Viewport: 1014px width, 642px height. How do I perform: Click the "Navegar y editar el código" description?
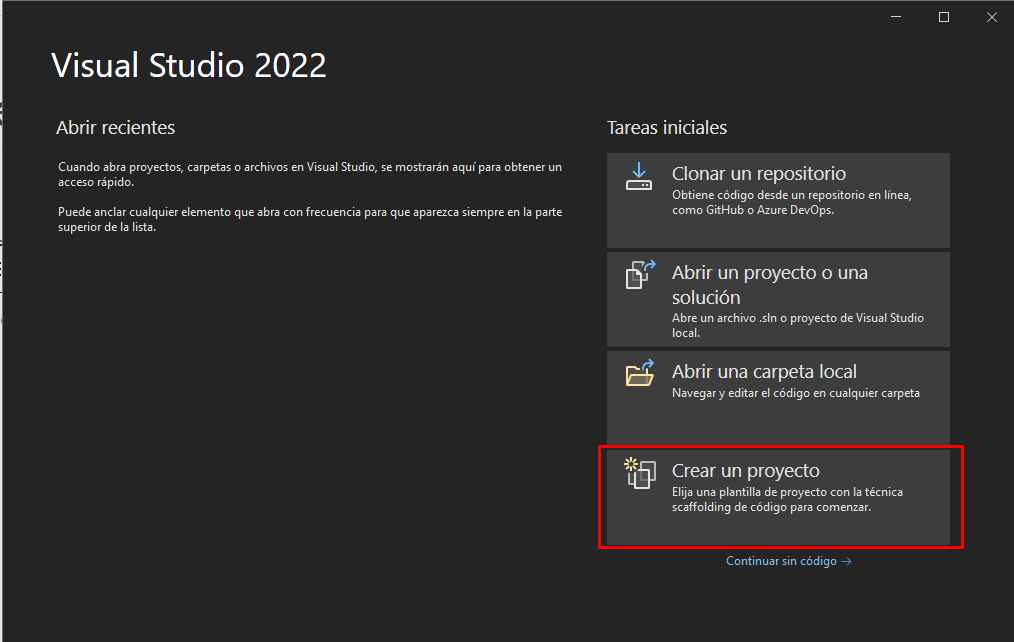(795, 393)
